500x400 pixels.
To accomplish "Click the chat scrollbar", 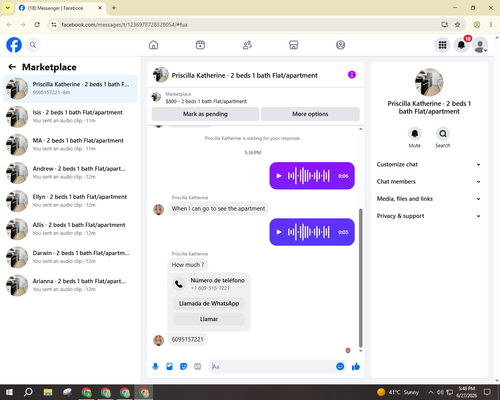I will pyautogui.click(x=360, y=278).
